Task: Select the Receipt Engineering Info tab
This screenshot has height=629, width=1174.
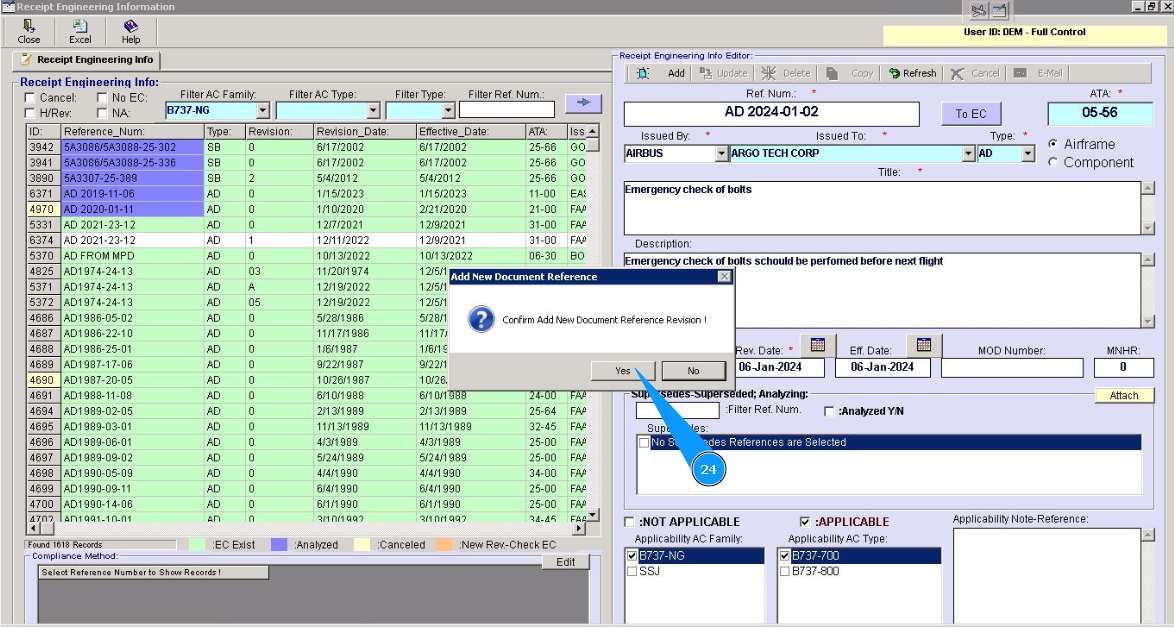Action: 87,60
